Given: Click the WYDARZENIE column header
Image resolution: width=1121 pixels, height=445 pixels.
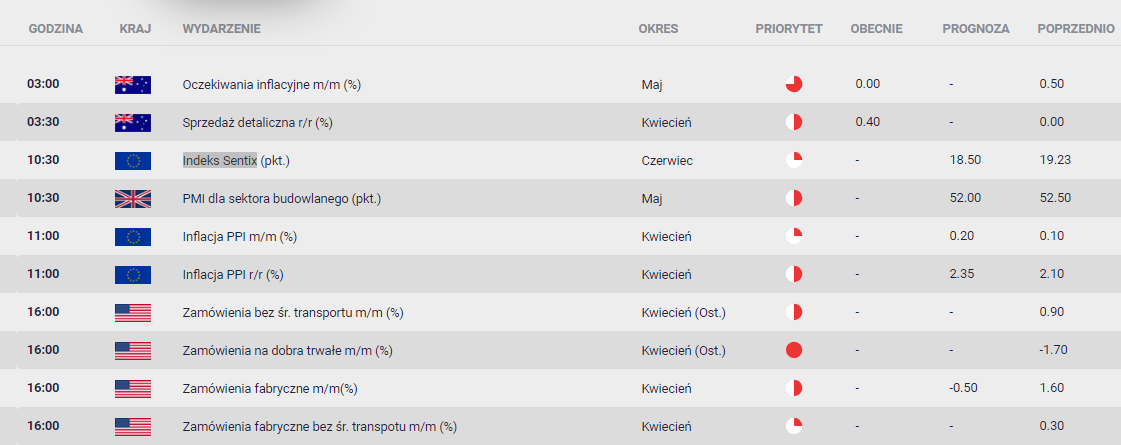Looking at the screenshot, I should pos(222,29).
